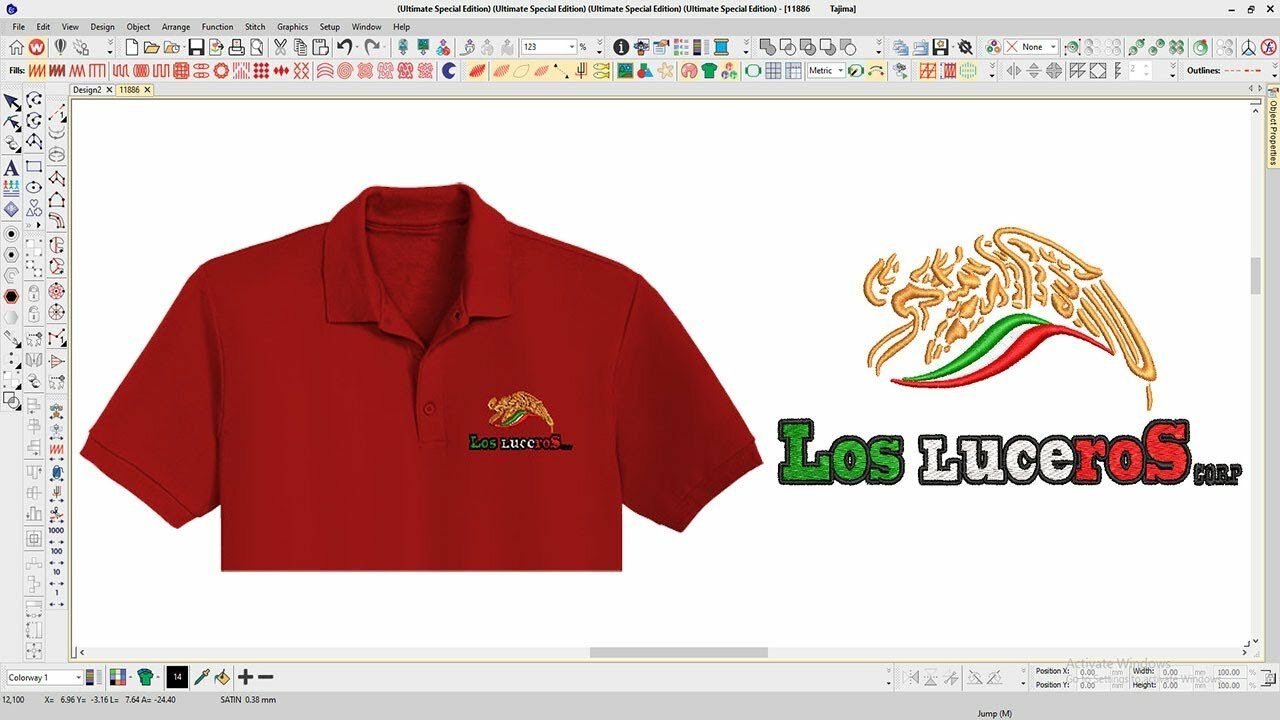Click the red hexagon tool in toolbox
Viewport: 1280px width, 720px height.
tap(11, 297)
